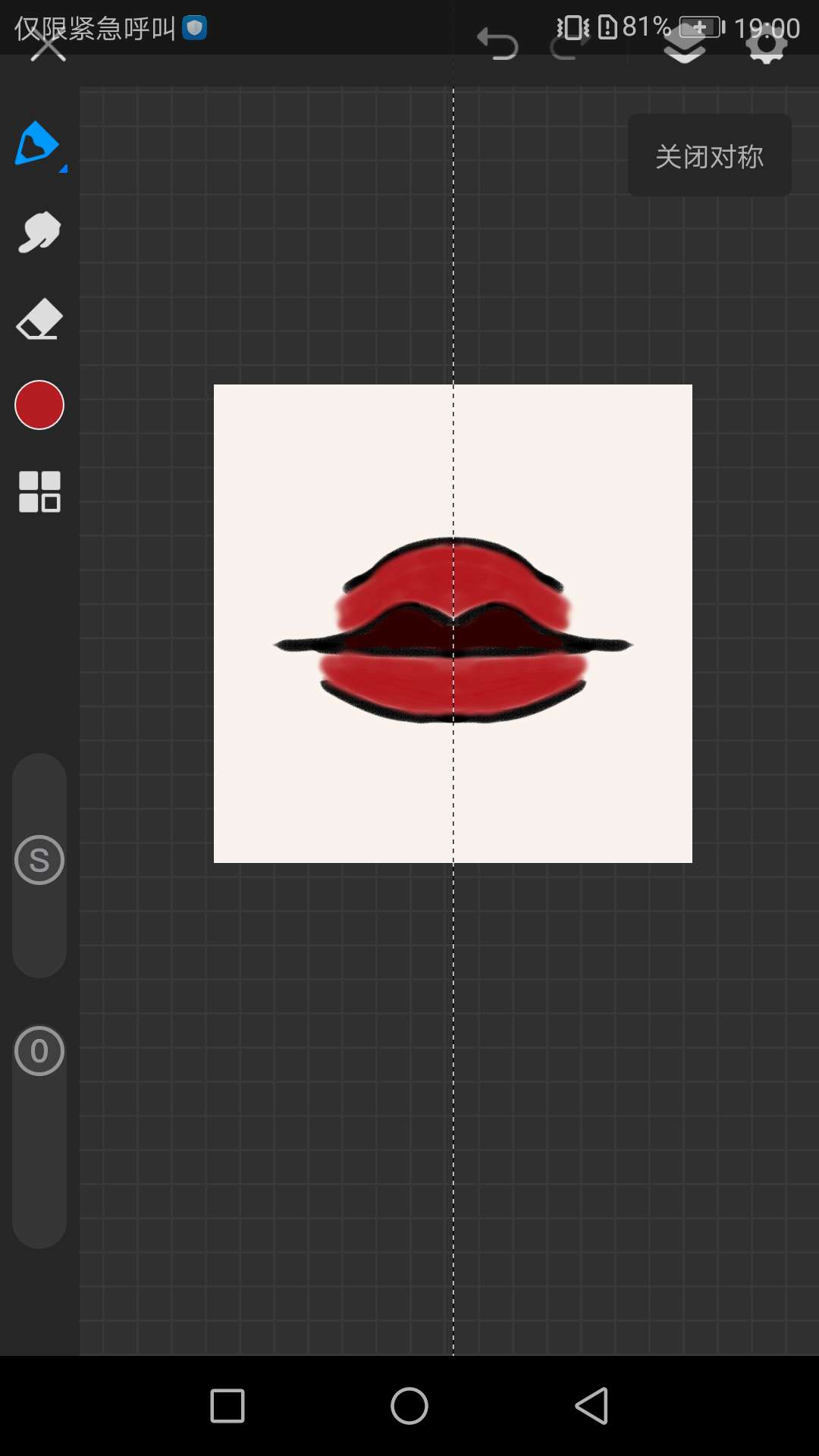Tap the brush size S slider handle
This screenshot has height=1456, width=819.
click(39, 860)
